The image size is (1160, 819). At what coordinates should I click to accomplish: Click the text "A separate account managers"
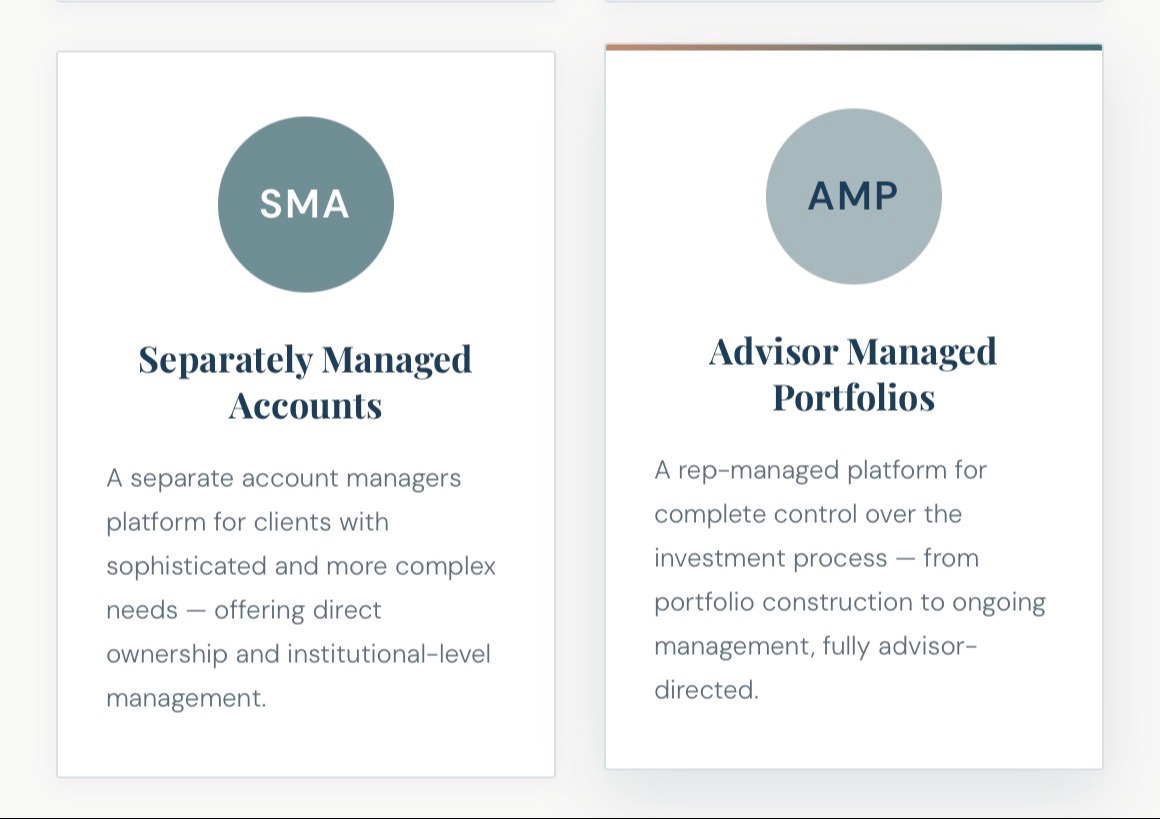click(x=284, y=478)
